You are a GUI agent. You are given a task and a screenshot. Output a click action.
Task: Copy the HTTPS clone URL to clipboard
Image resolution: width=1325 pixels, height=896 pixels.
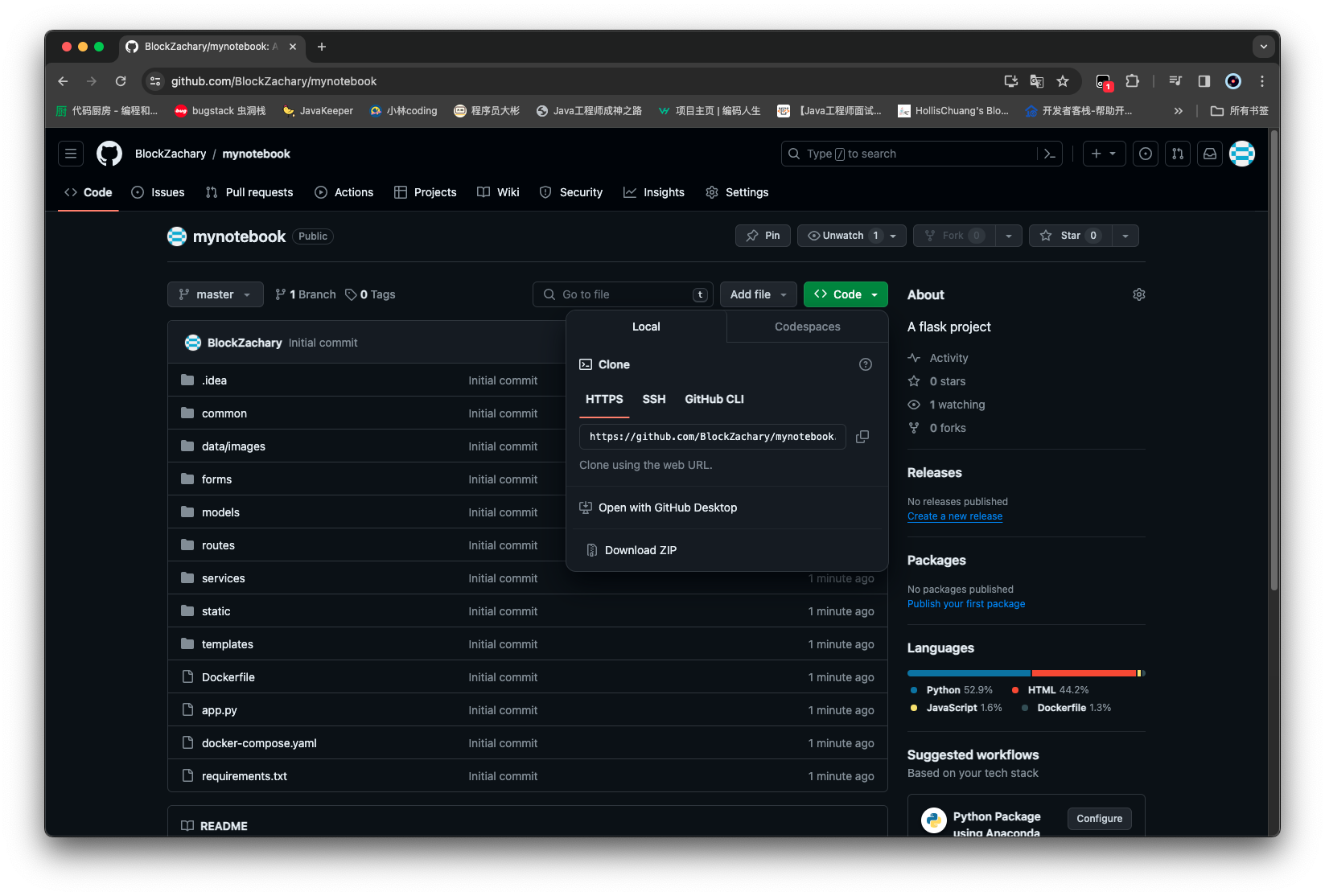(x=862, y=437)
